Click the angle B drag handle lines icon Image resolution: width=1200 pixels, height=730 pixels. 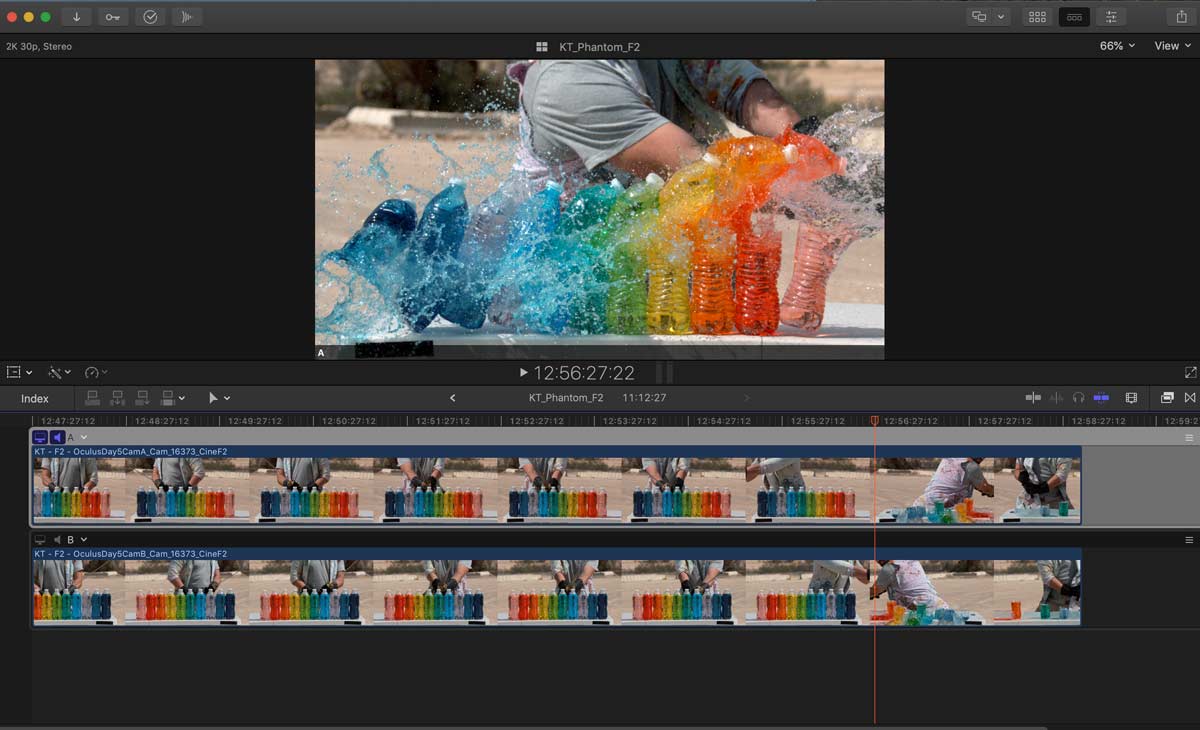click(x=1189, y=540)
